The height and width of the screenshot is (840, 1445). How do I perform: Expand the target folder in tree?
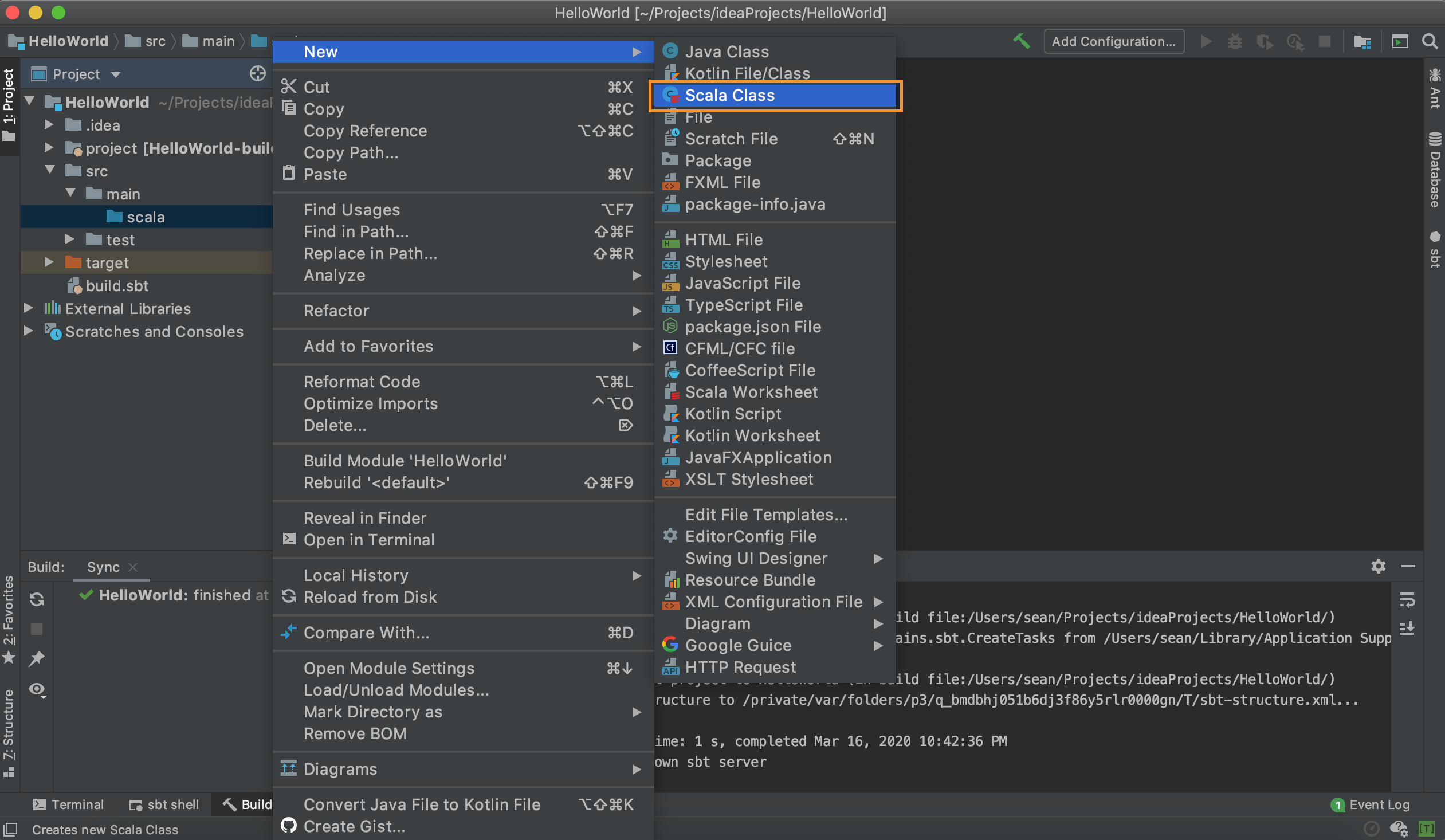tap(49, 262)
